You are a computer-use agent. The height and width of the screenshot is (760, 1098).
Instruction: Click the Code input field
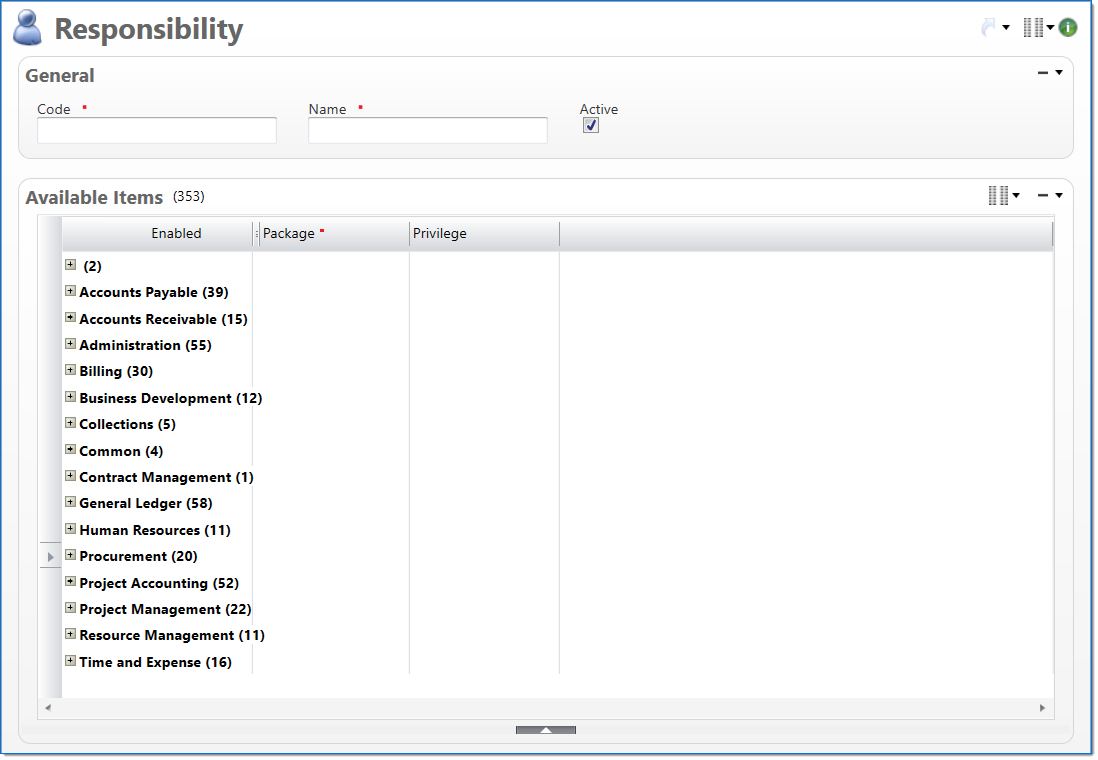tap(157, 131)
